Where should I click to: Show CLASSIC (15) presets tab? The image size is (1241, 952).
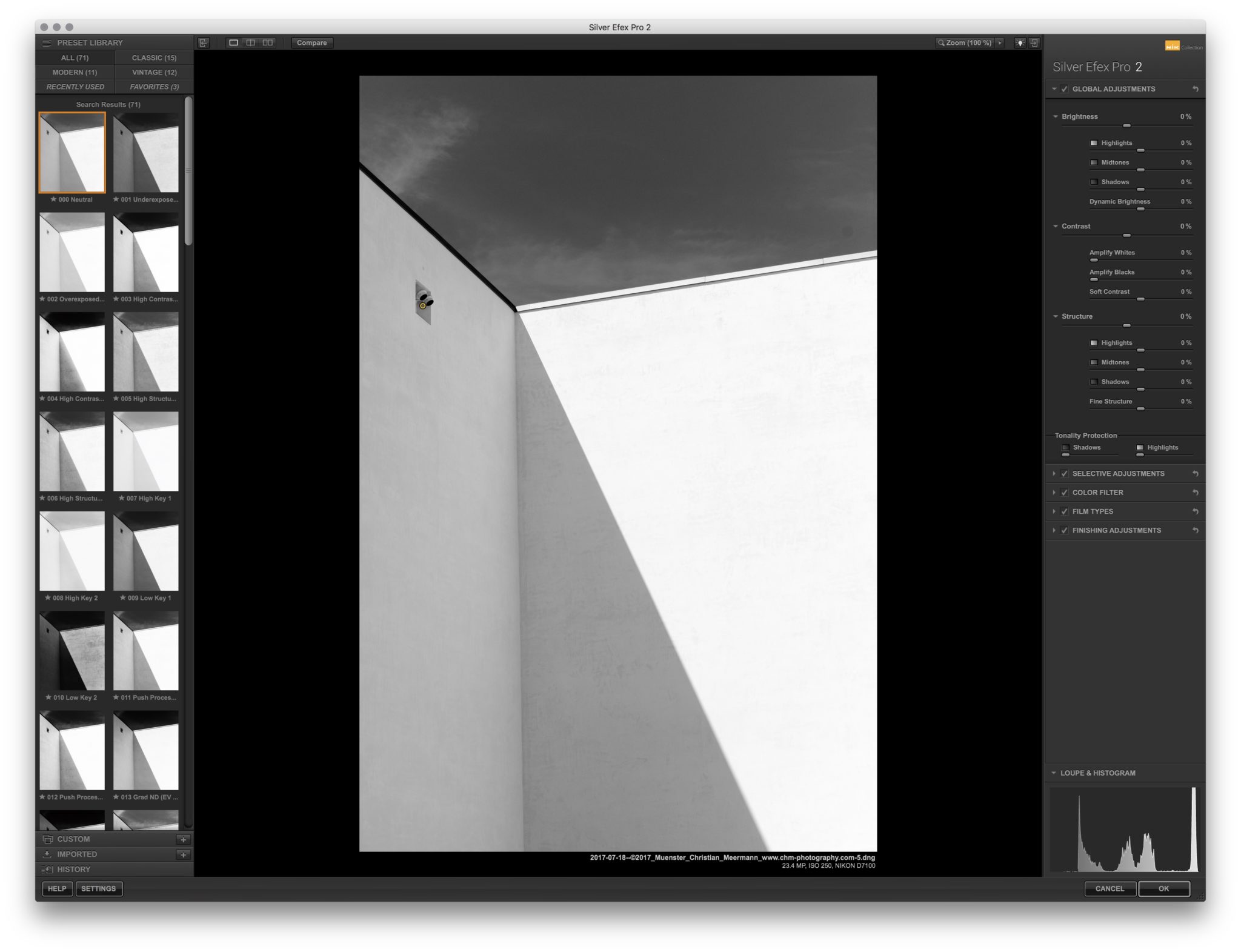pyautogui.click(x=155, y=58)
